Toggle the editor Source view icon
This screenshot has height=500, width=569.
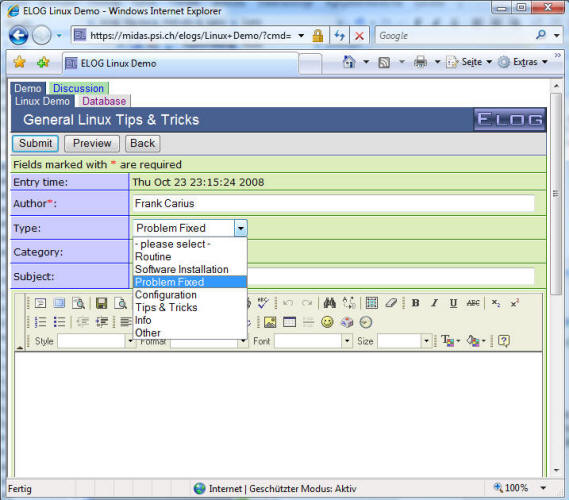[x=40, y=303]
